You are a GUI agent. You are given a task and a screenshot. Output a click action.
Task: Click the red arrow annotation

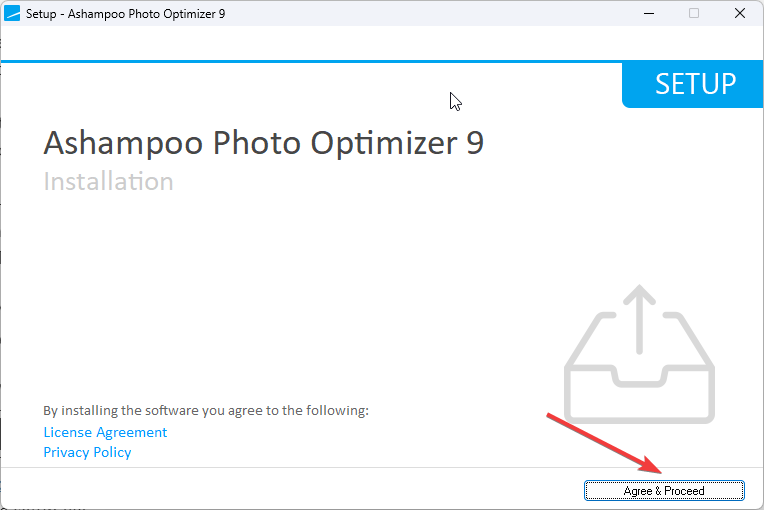coord(604,443)
